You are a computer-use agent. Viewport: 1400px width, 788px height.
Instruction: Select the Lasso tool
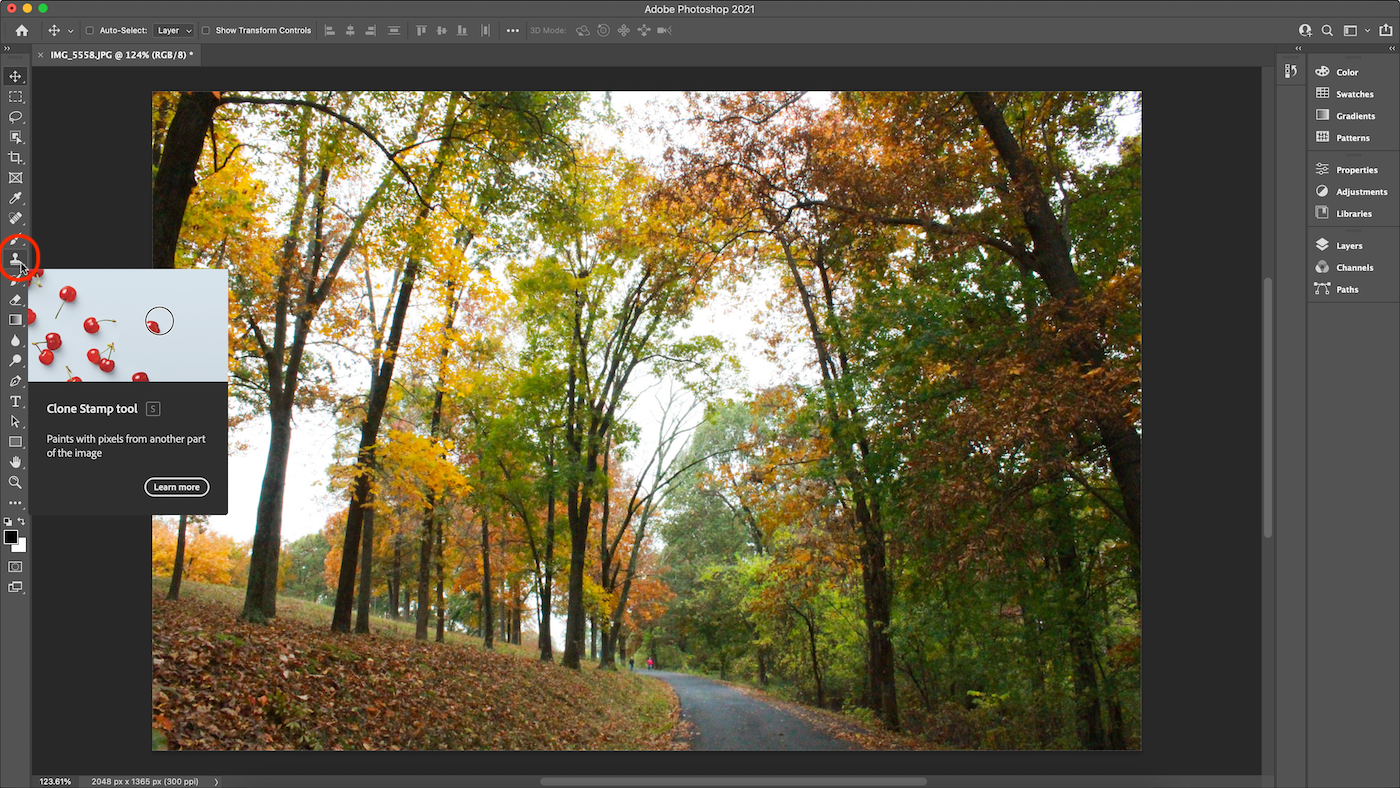15,117
